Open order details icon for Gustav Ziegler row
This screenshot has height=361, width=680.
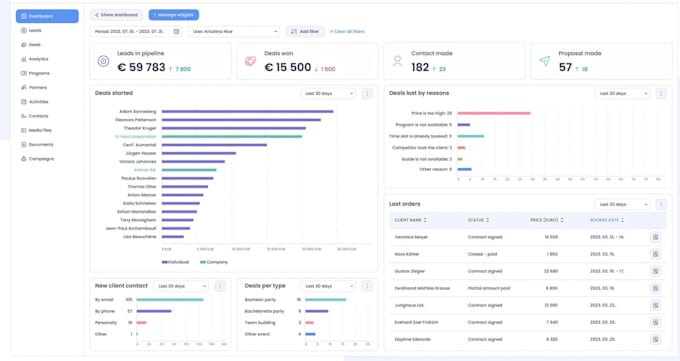[x=655, y=271]
